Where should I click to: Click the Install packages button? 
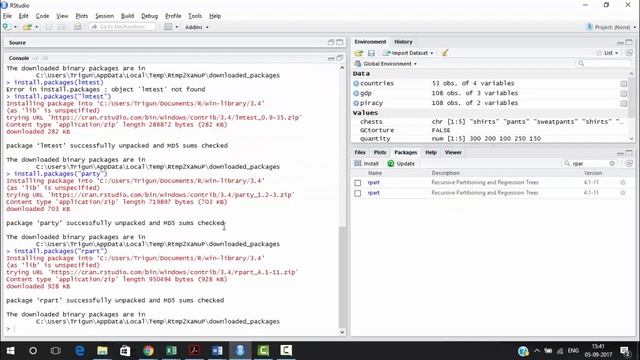click(x=367, y=163)
